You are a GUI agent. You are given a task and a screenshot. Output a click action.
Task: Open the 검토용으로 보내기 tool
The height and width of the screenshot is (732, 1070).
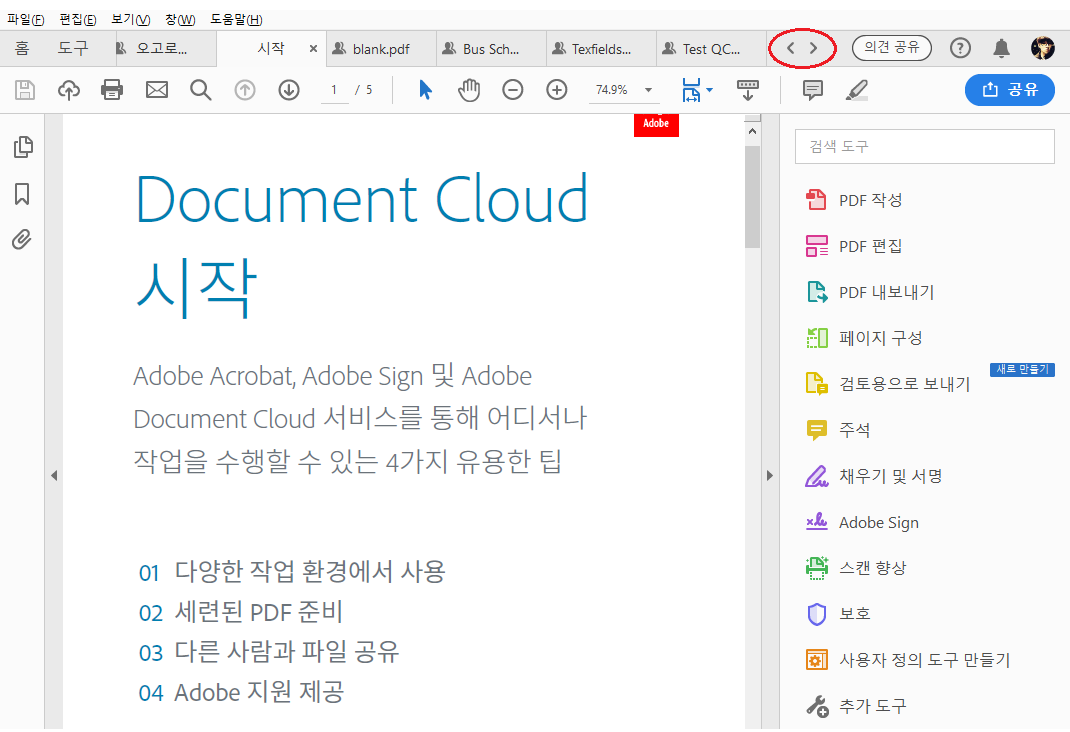[888, 383]
